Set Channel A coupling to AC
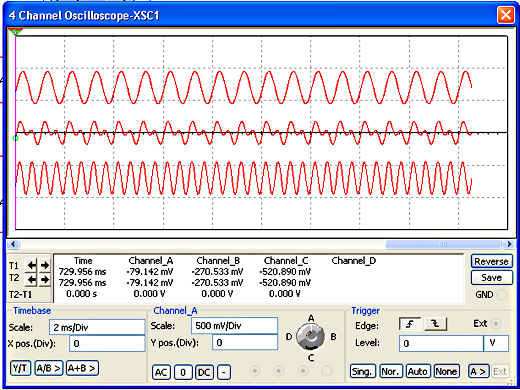520x390 pixels. pyautogui.click(x=161, y=372)
